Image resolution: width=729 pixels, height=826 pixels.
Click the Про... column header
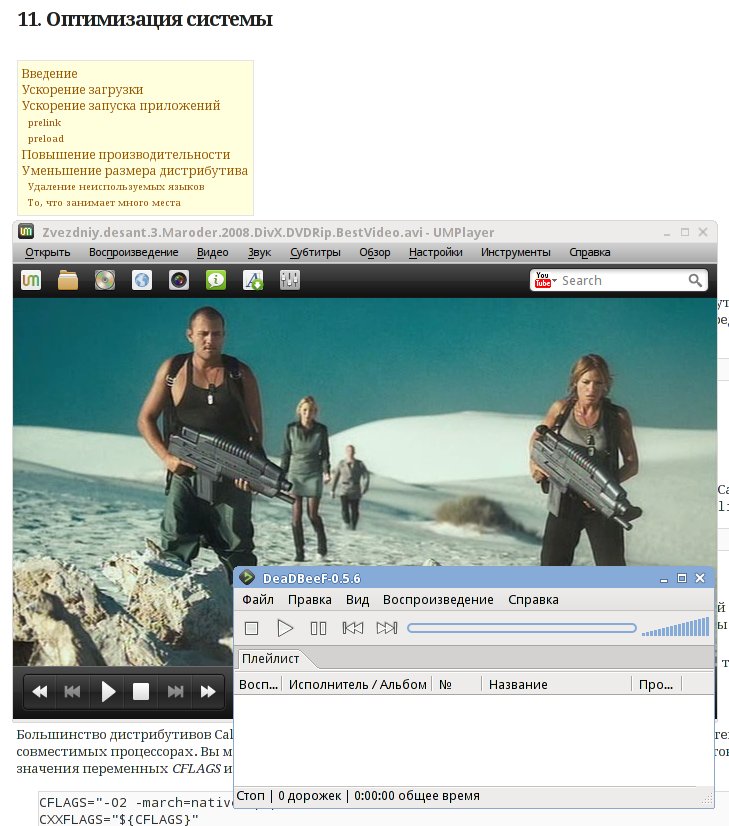[x=656, y=684]
